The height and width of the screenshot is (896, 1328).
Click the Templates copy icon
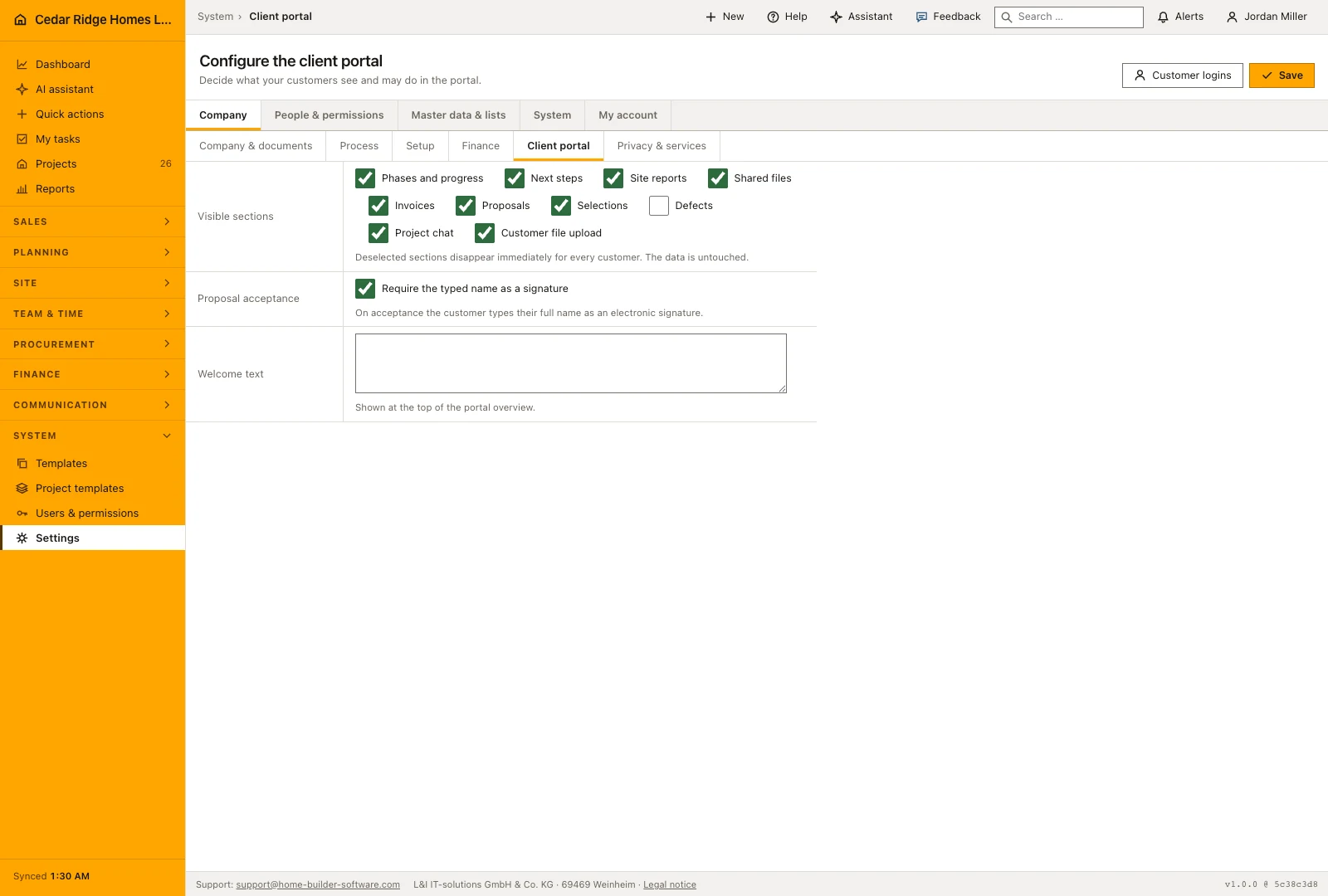pos(22,464)
